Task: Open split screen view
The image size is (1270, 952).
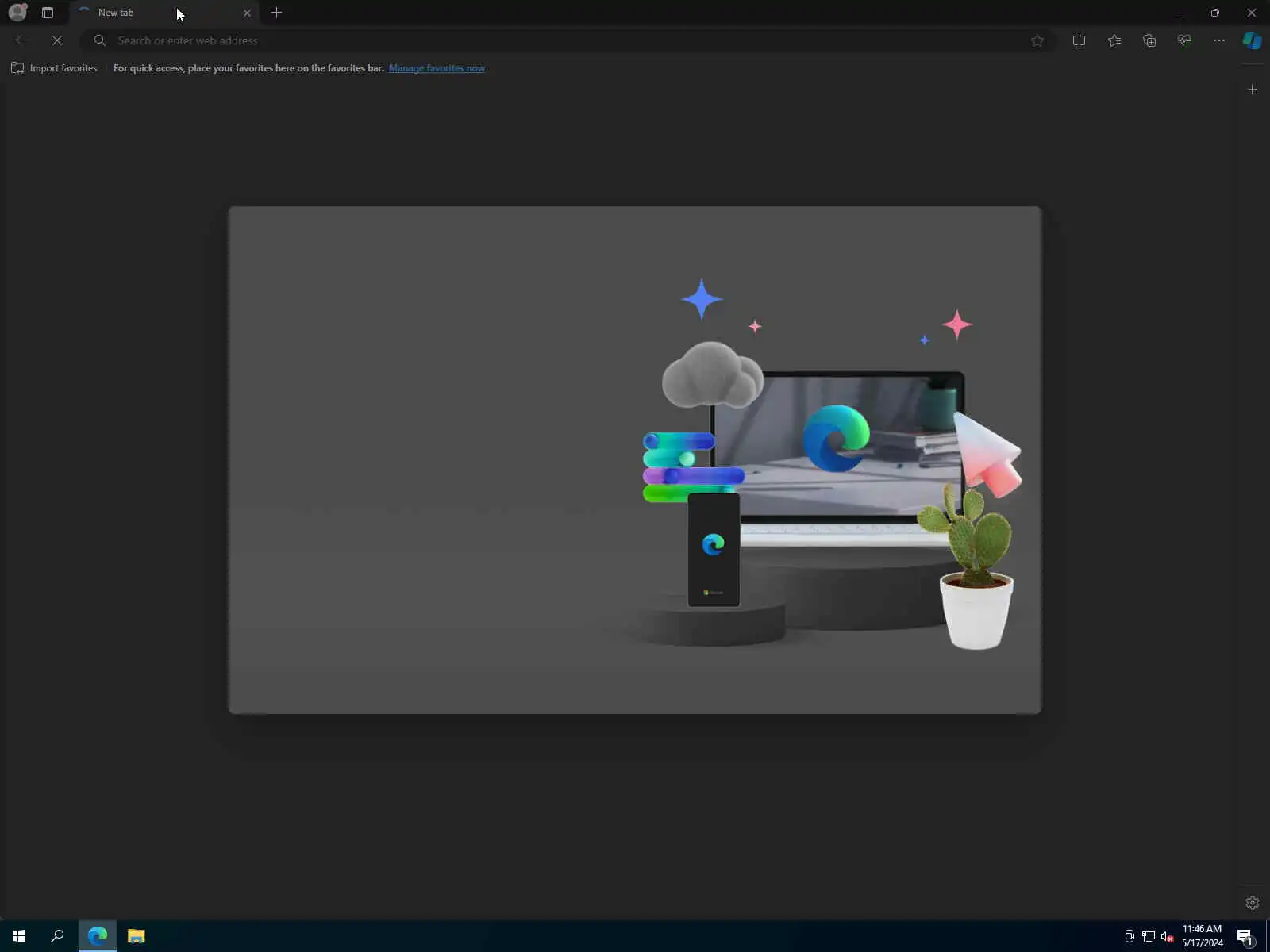Action: pos(1079,40)
